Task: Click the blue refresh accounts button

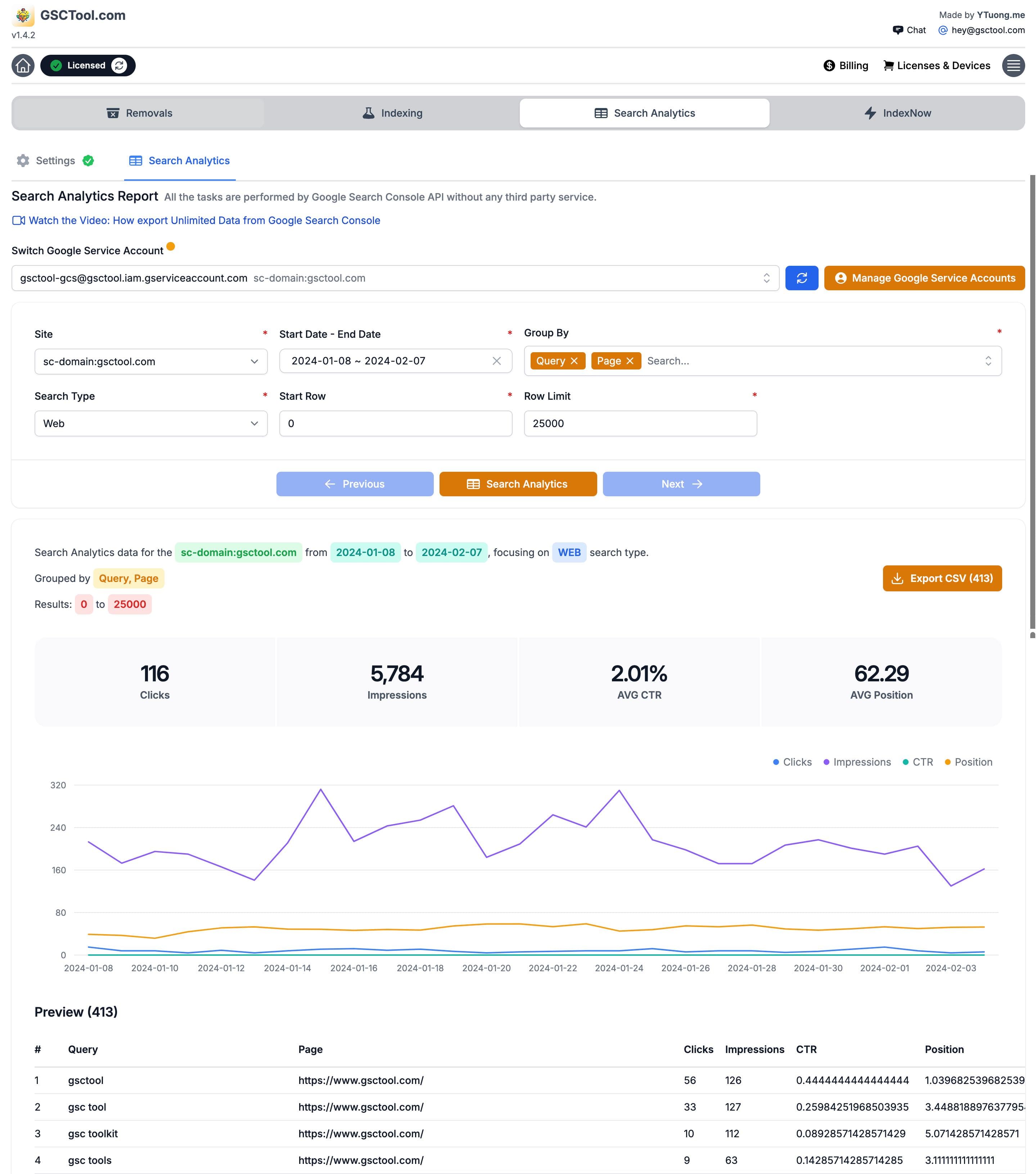Action: (802, 278)
